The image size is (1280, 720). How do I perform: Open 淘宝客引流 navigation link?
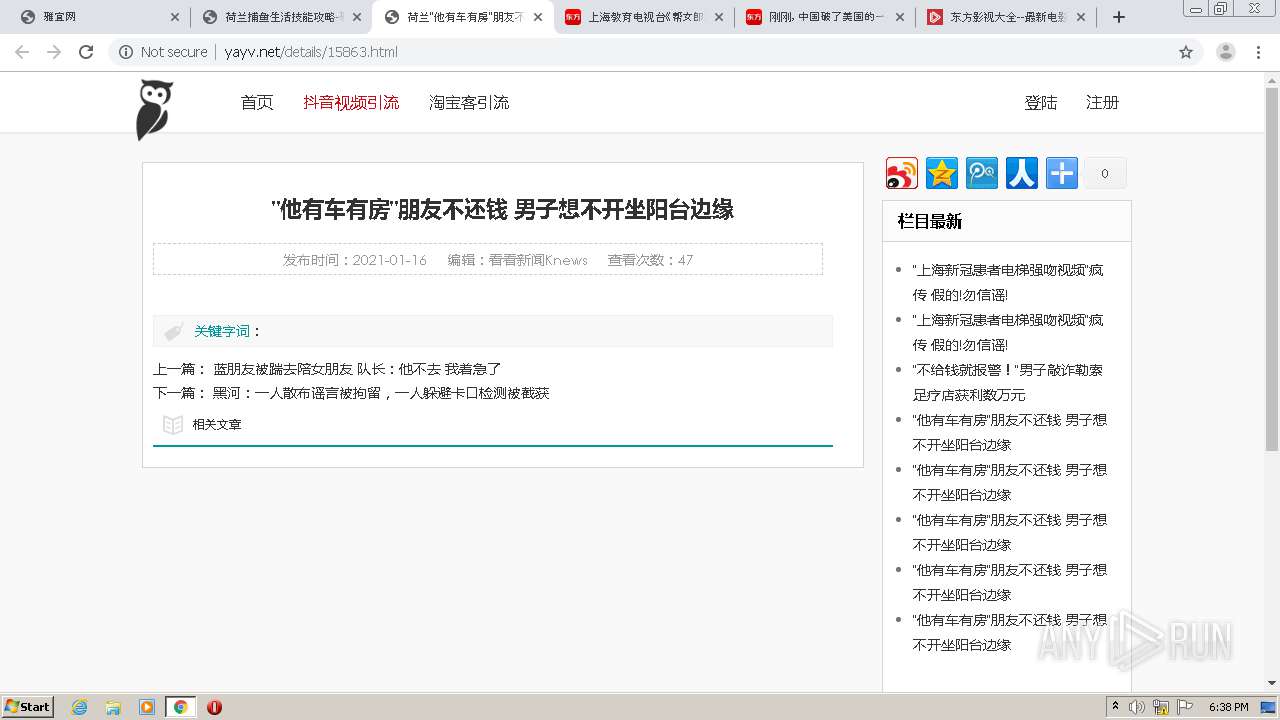point(469,102)
